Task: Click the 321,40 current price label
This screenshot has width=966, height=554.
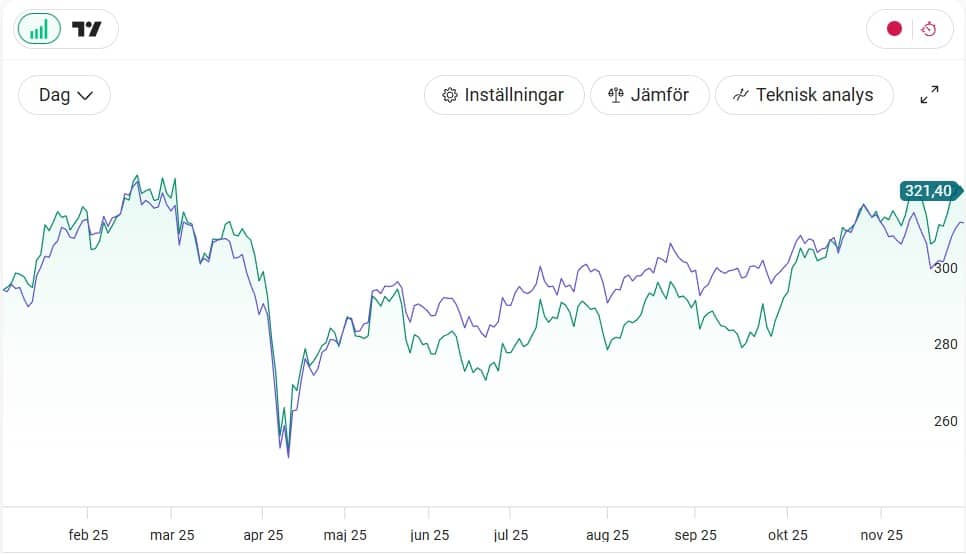Action: click(930, 191)
